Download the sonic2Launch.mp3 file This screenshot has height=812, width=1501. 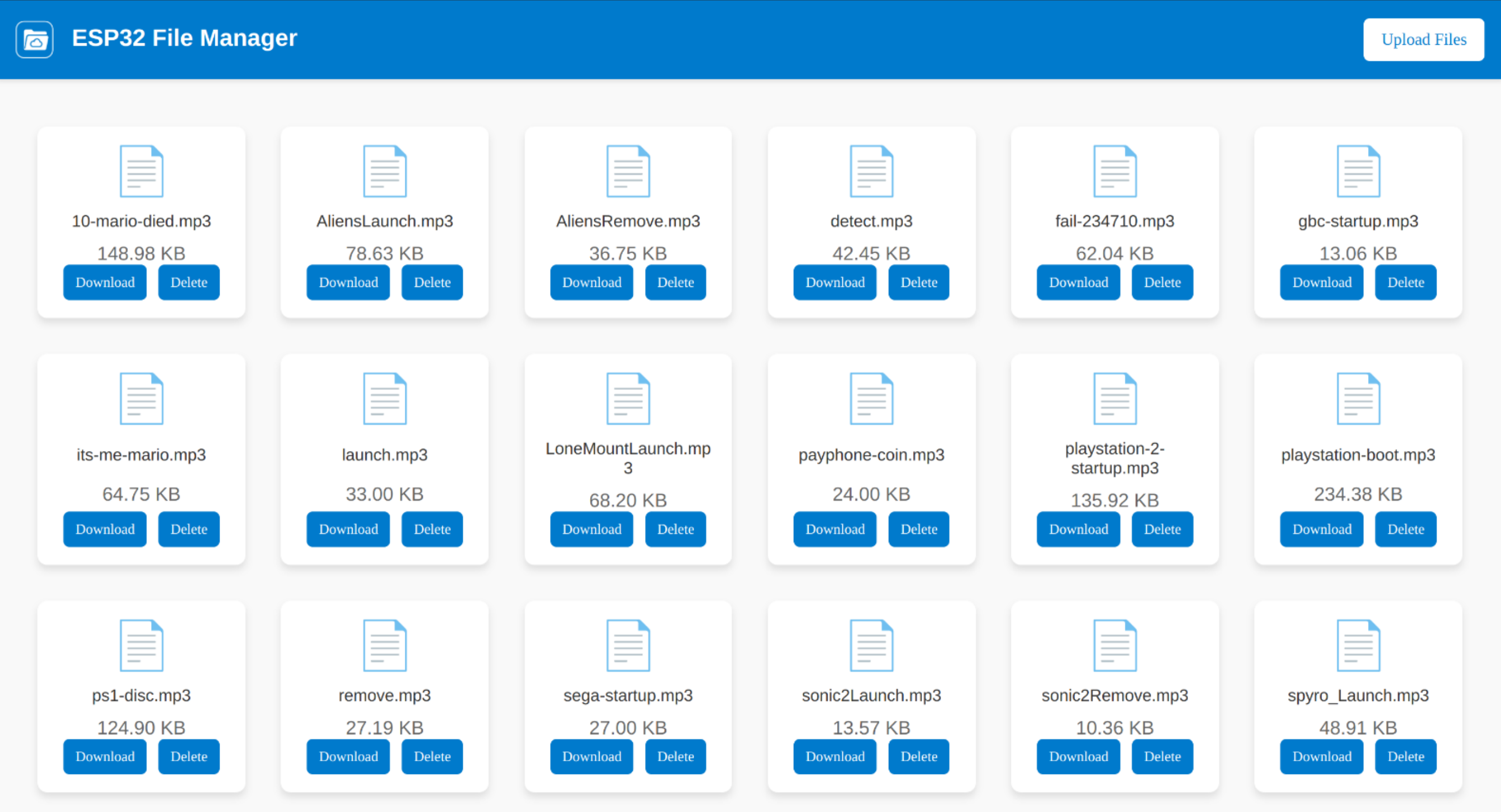coord(834,756)
